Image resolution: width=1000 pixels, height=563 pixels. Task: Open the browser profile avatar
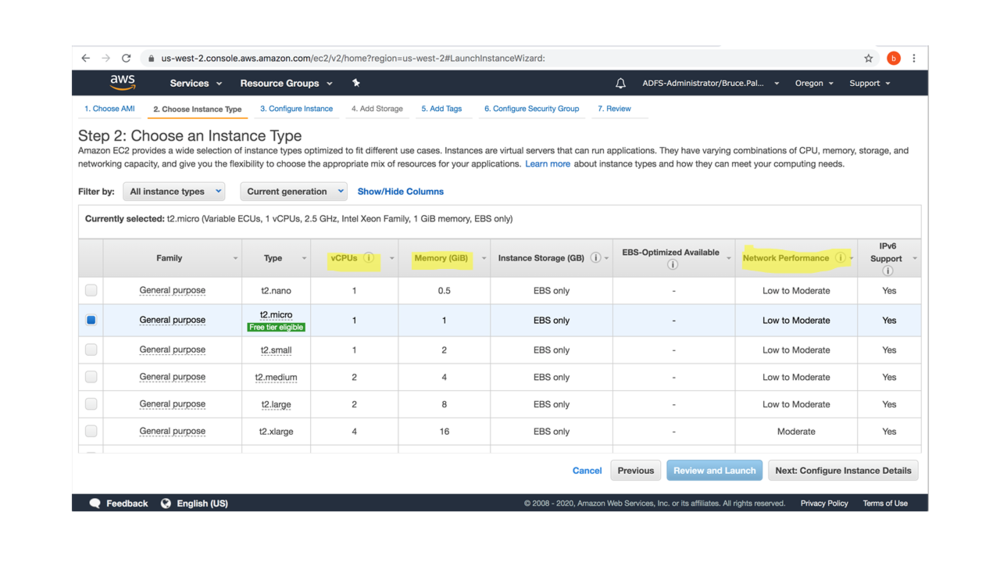[x=893, y=58]
